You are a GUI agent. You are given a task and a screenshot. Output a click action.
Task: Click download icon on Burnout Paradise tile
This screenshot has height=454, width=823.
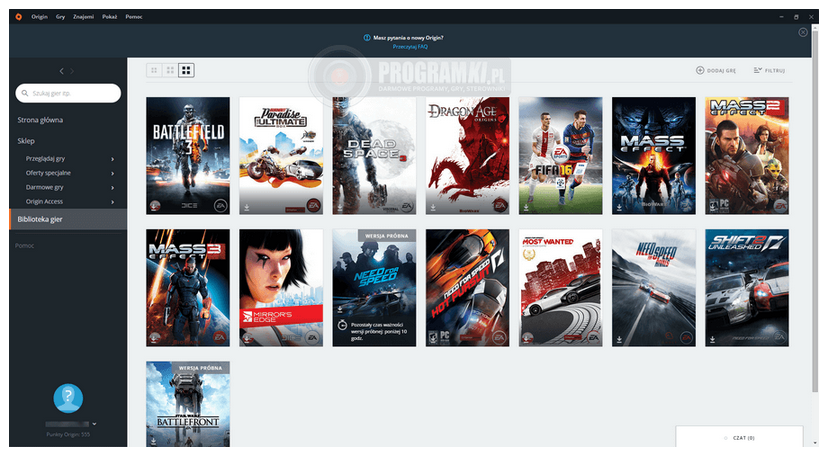pos(247,208)
